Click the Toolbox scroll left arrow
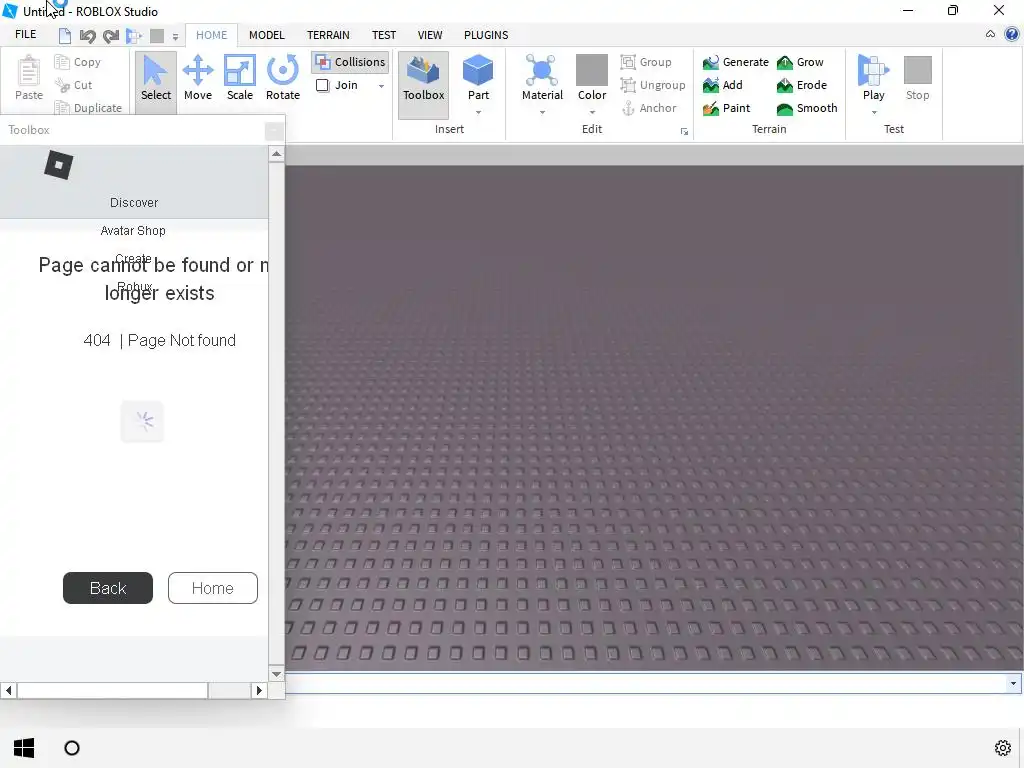The height and width of the screenshot is (768, 1024). (8, 690)
